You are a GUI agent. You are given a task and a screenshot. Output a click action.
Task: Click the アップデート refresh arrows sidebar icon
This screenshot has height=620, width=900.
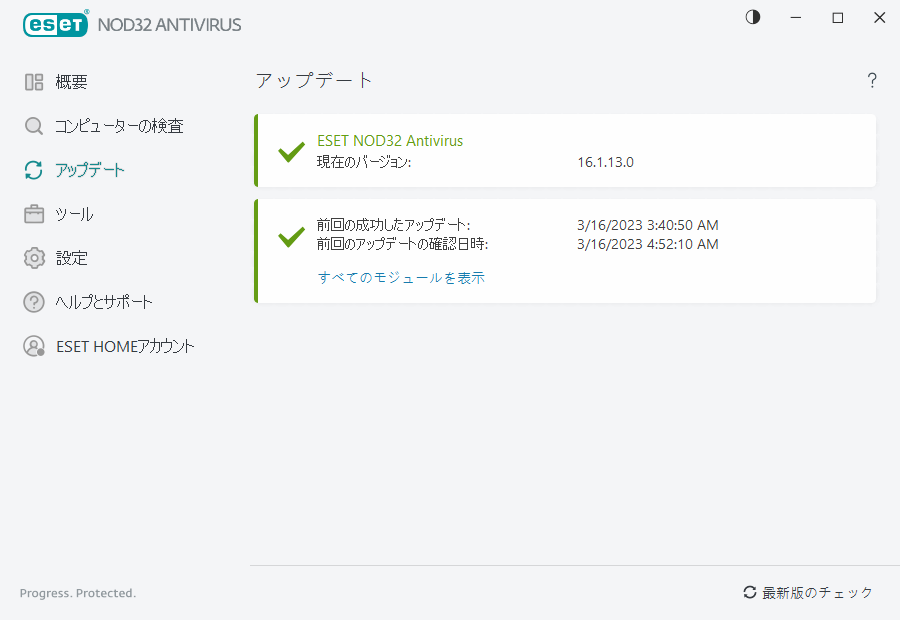pos(34,170)
